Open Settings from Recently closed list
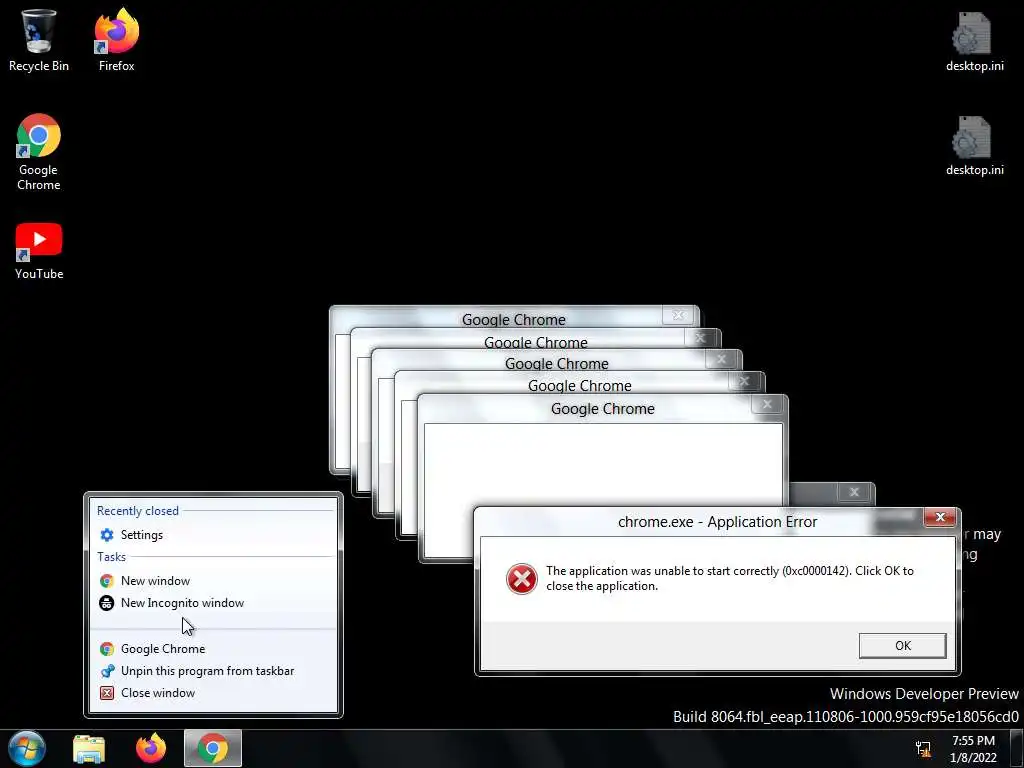Screen dimensions: 1024x768 213,535
